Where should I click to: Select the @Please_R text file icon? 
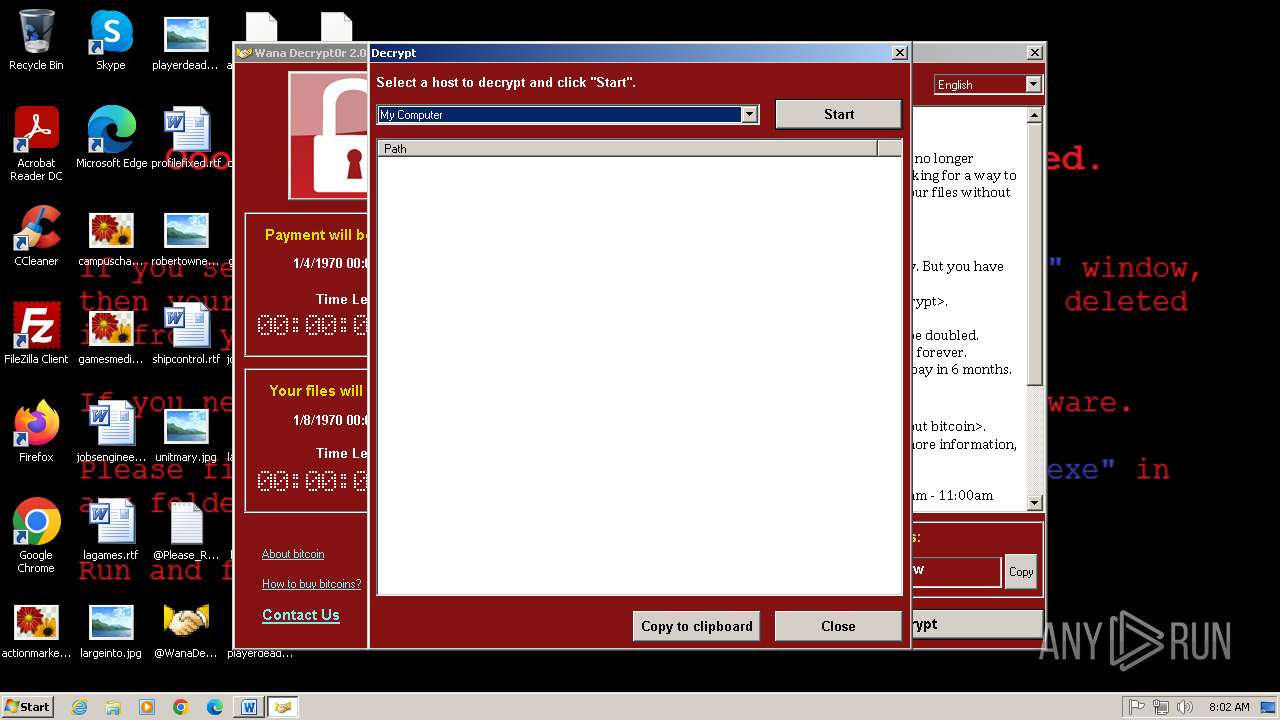[186, 530]
